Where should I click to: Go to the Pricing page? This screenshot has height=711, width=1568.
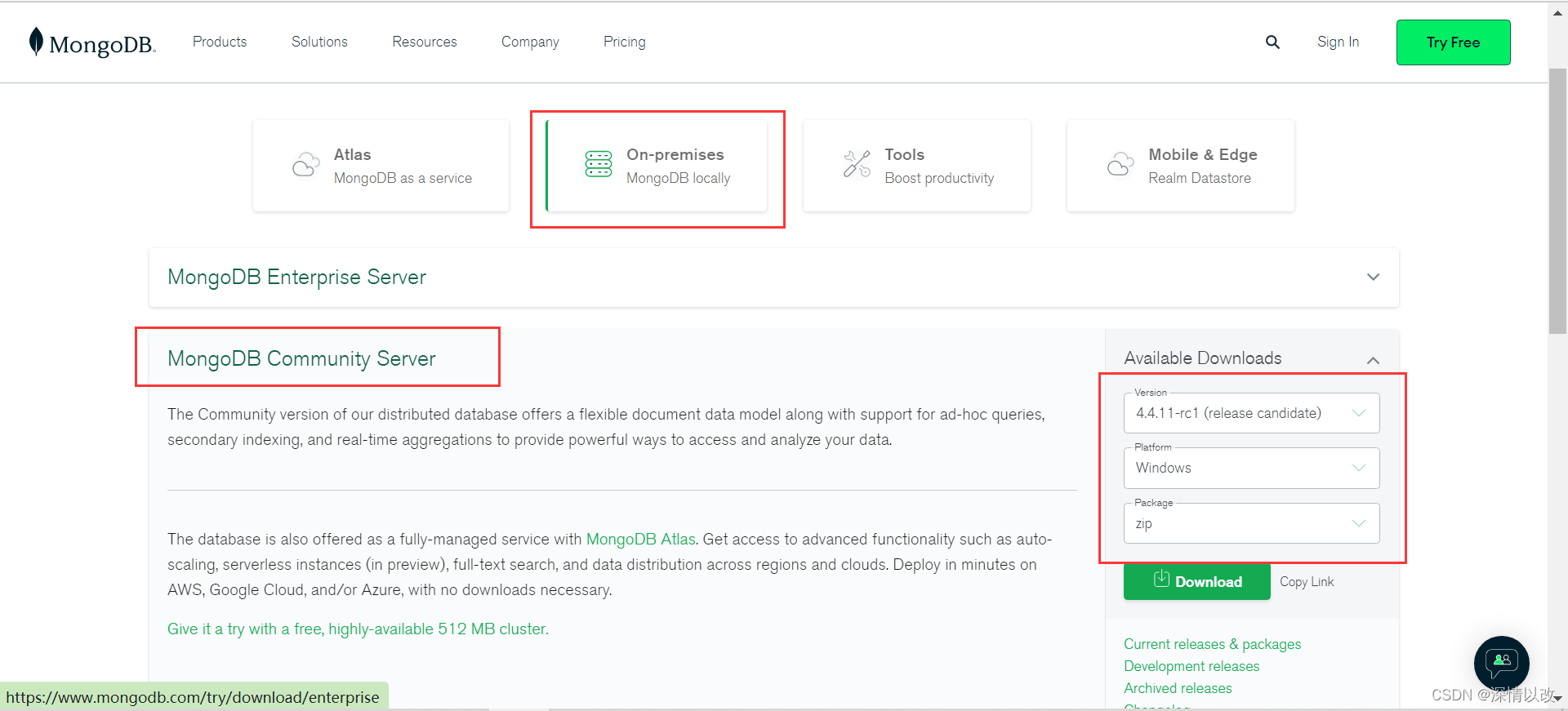[x=625, y=42]
